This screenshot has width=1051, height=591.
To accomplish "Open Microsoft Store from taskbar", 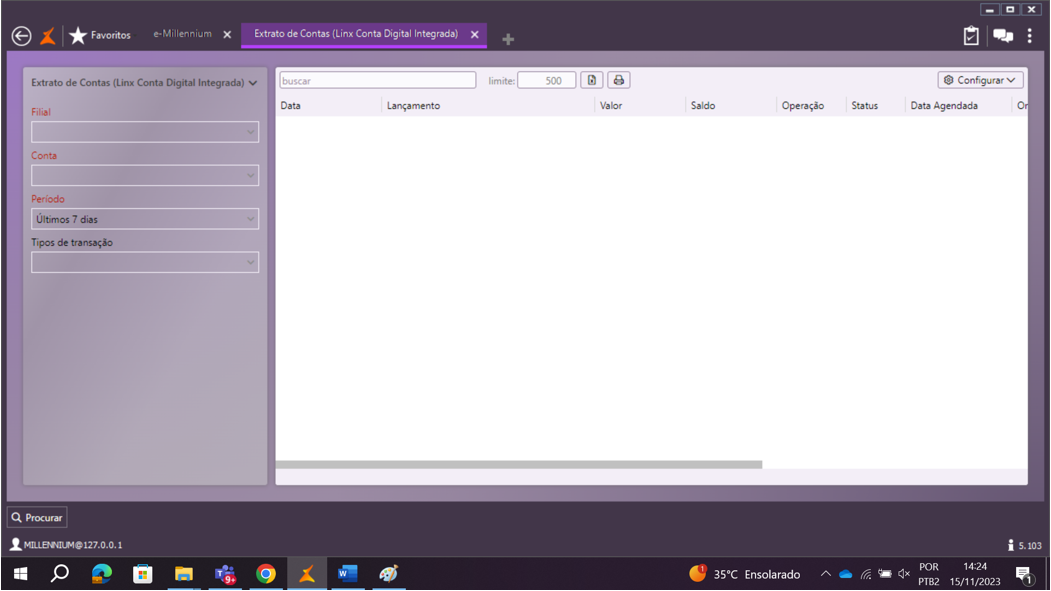I will 143,574.
